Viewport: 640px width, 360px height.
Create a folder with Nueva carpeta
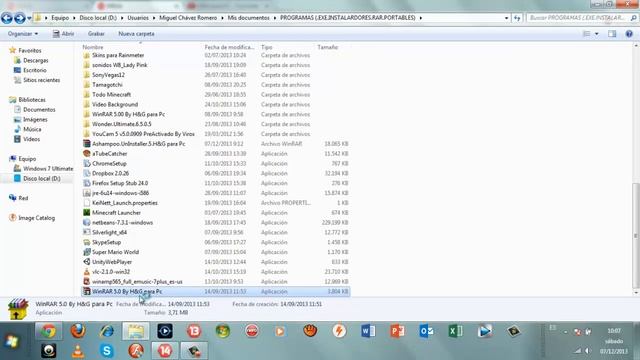pyautogui.click(x=136, y=34)
